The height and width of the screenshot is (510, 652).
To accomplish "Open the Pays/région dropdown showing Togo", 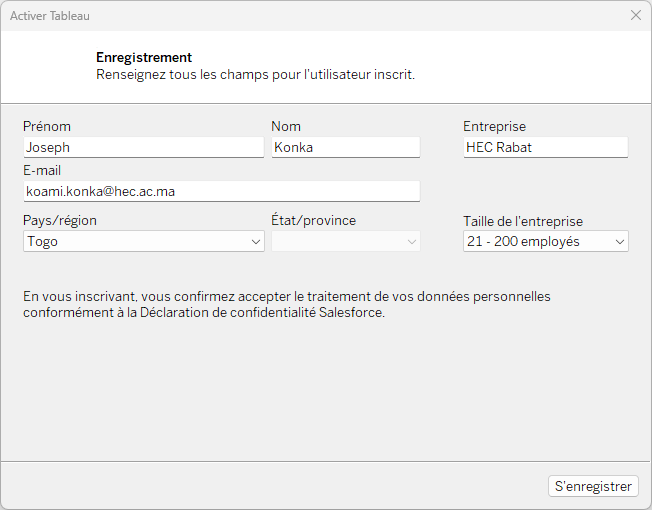I will click(143, 241).
